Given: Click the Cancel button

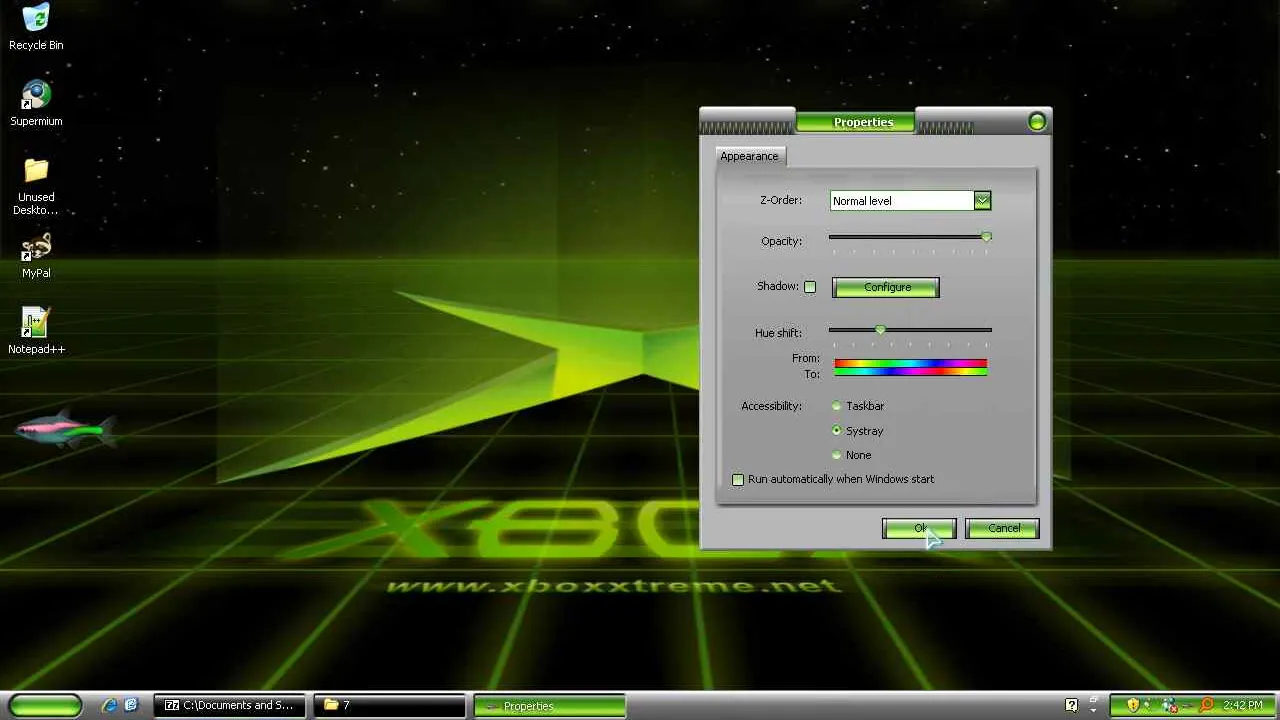Looking at the screenshot, I should pos(1003,528).
